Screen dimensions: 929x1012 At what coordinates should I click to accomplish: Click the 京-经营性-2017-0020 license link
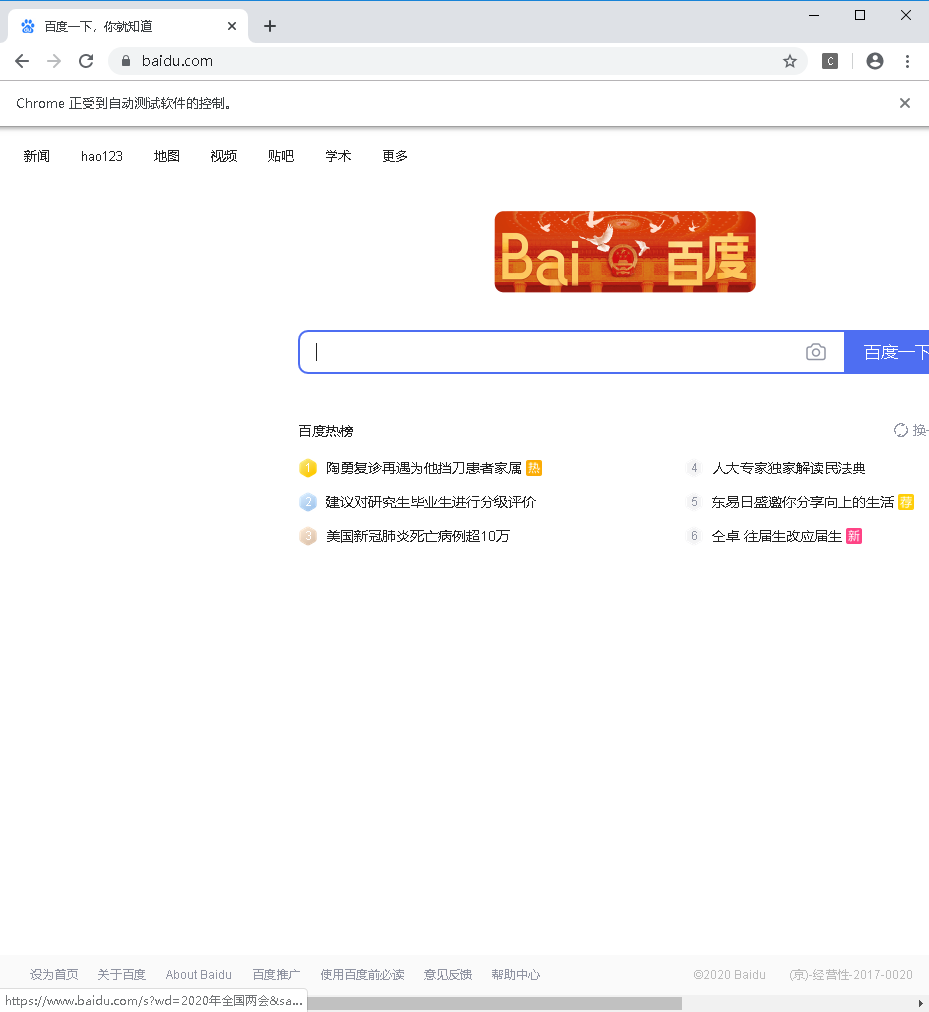point(851,975)
